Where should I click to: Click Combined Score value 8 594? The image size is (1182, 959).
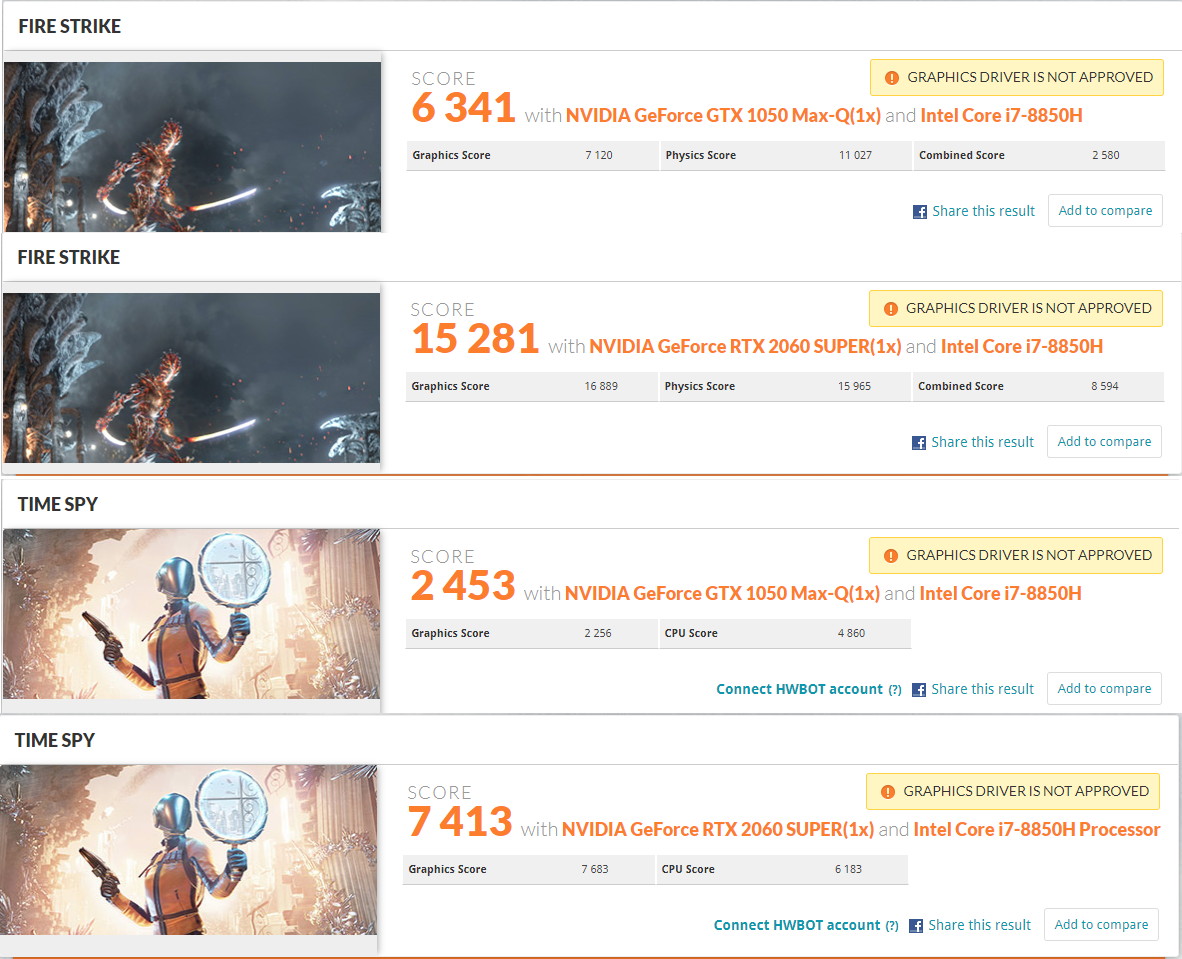(1104, 386)
